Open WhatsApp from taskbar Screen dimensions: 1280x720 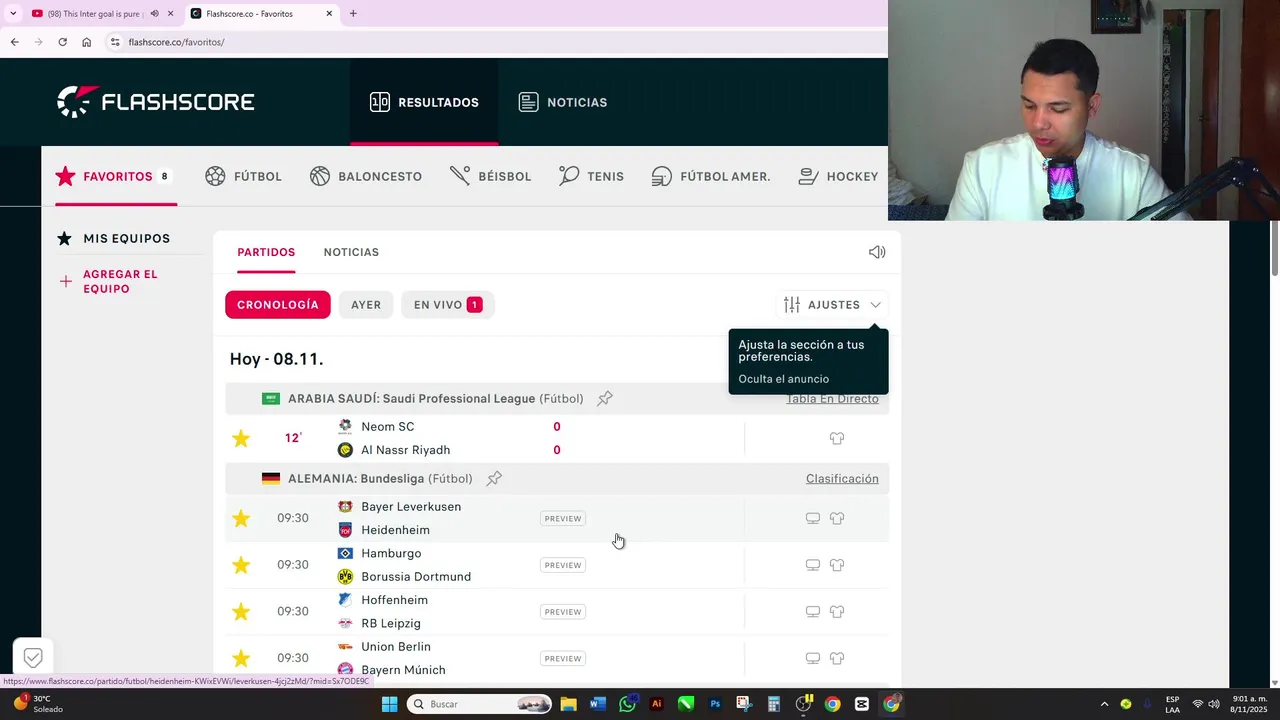pos(627,704)
